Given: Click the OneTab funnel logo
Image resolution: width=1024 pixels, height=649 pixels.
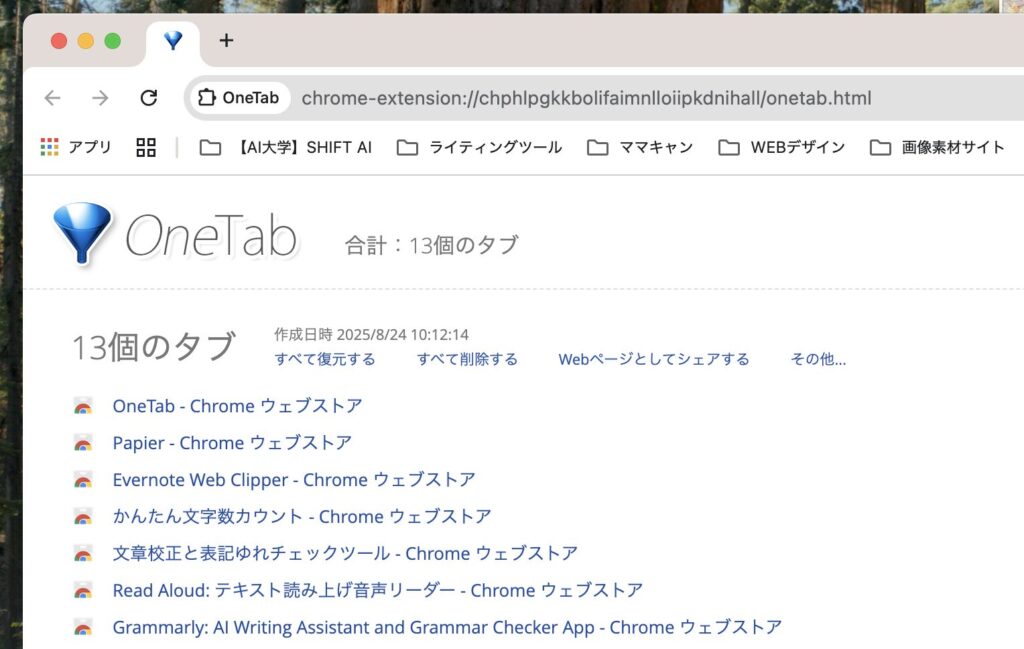Looking at the screenshot, I should (82, 234).
